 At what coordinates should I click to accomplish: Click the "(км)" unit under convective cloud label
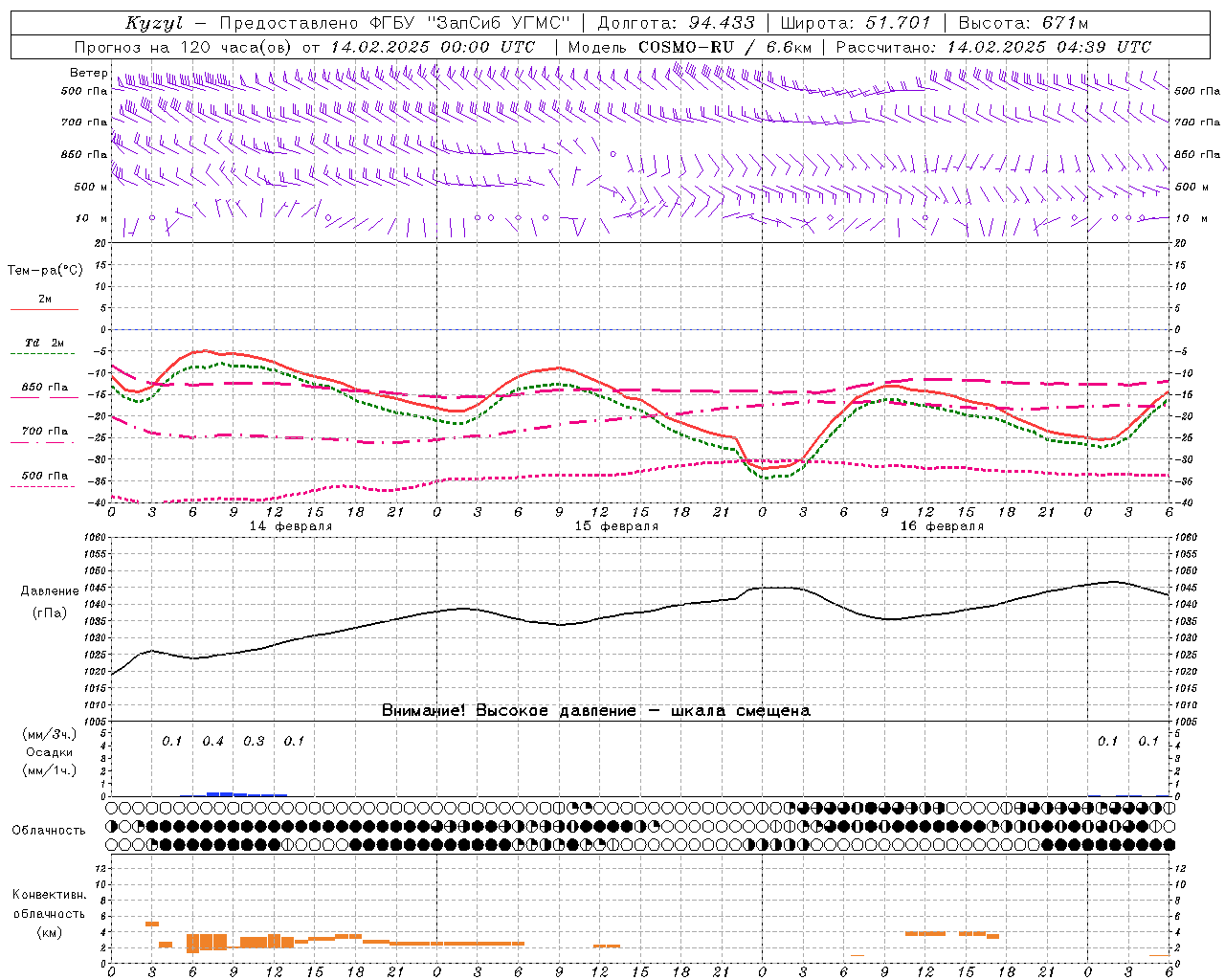[49, 932]
